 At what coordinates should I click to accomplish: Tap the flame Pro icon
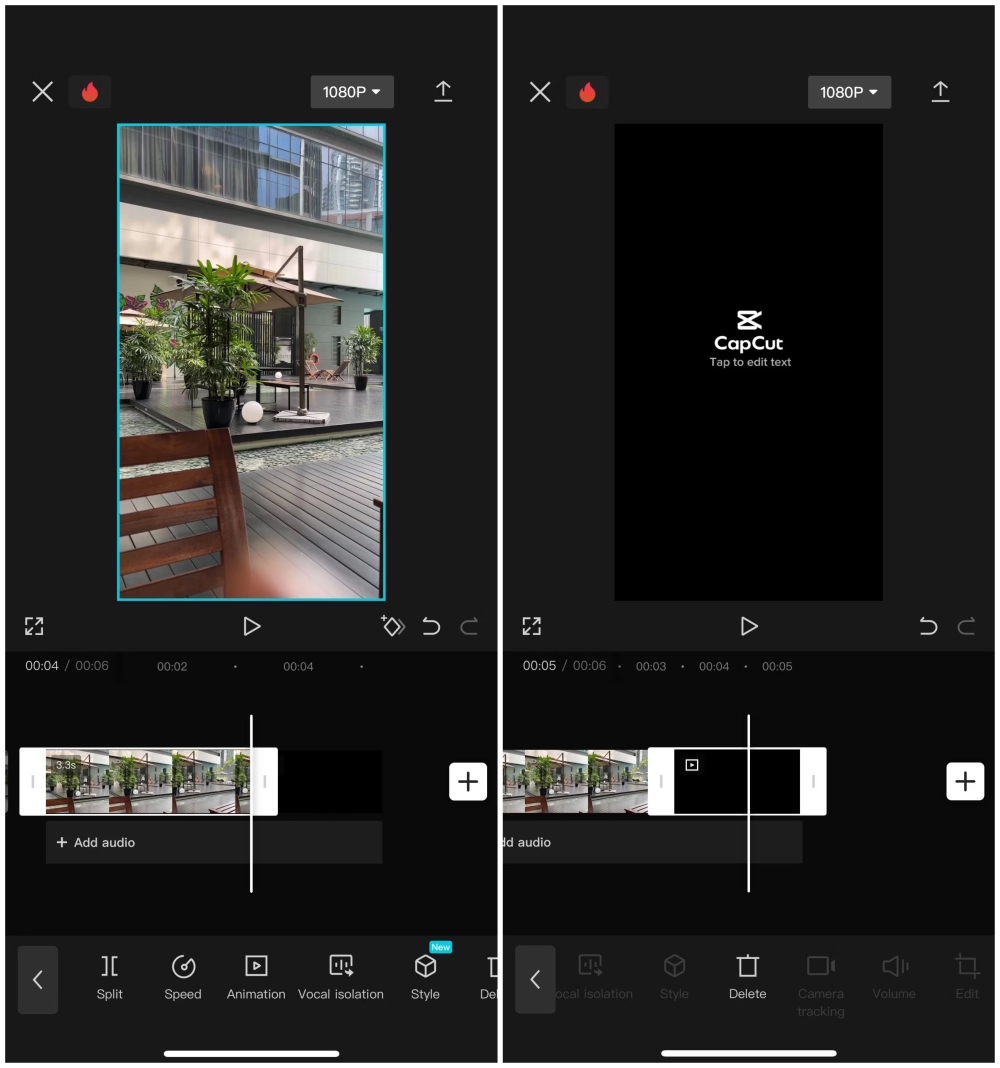pos(89,92)
